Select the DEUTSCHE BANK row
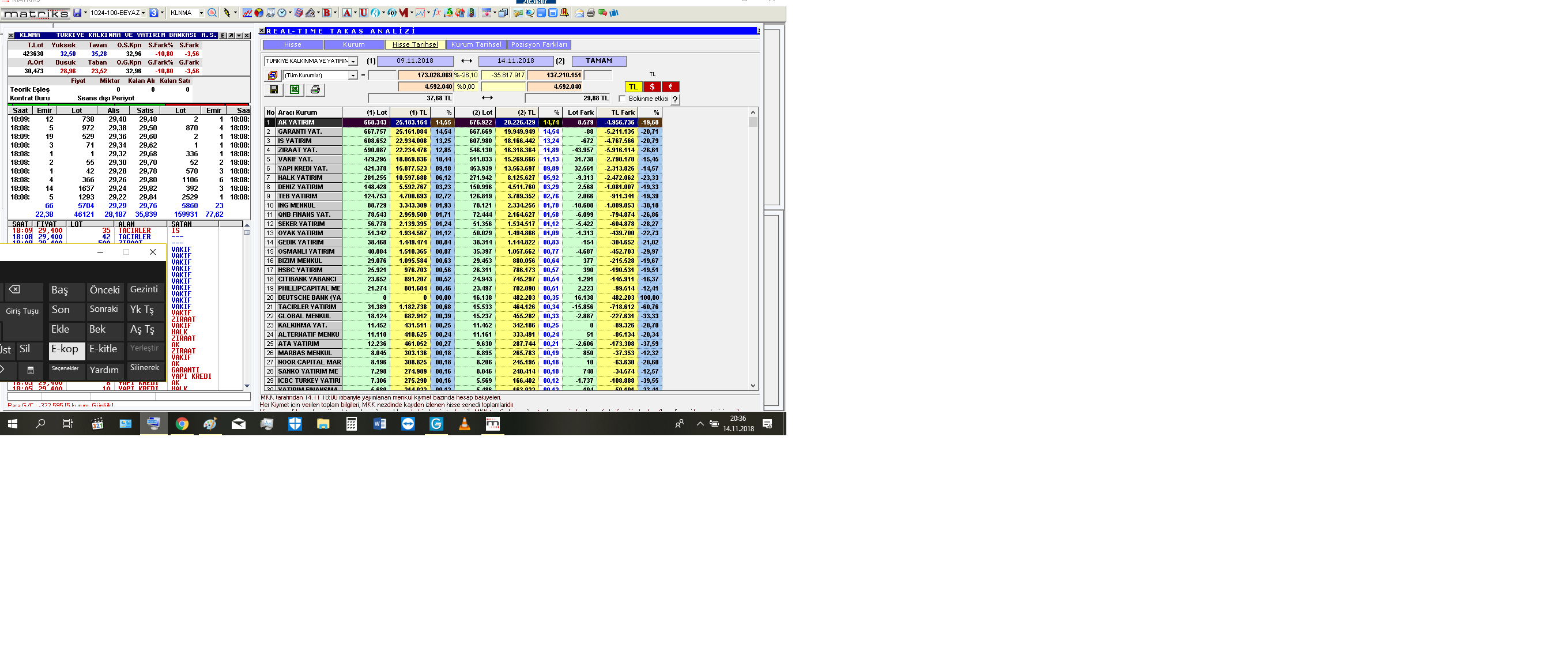This screenshot has height=648, width=1568. tap(462, 298)
